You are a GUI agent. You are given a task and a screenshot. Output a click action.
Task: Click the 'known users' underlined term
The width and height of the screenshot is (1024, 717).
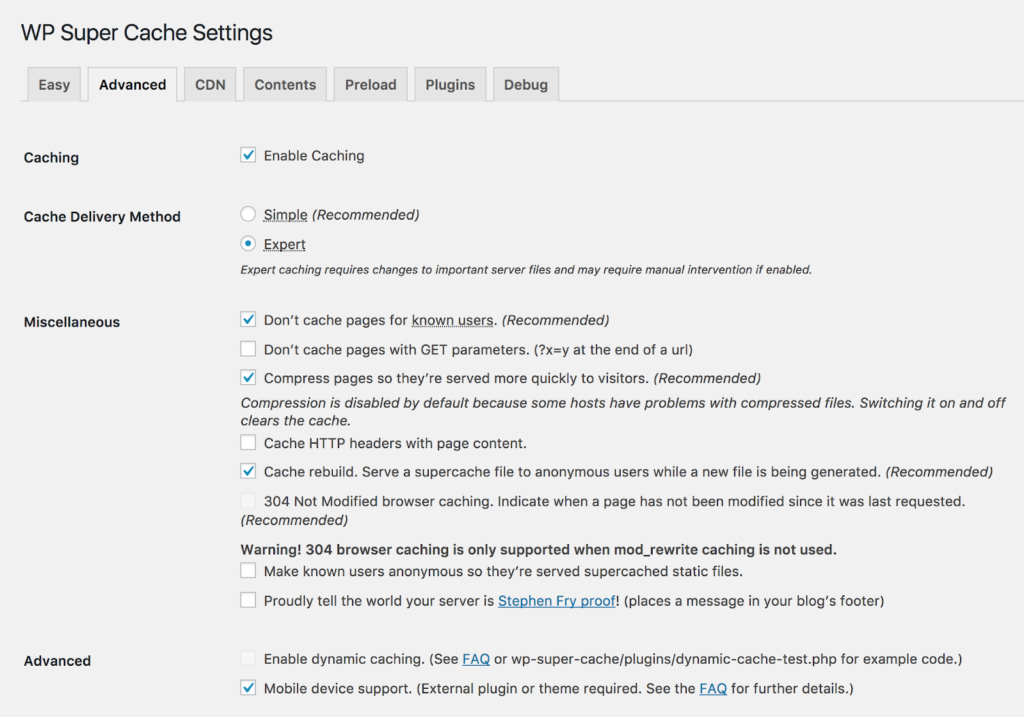(452, 320)
